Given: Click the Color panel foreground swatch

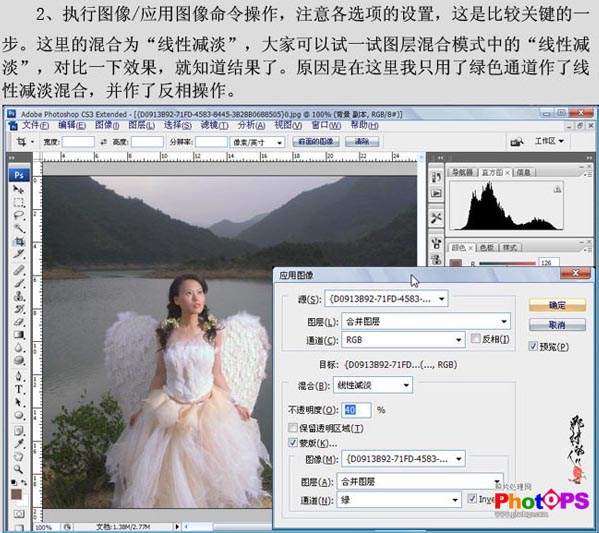Looking at the screenshot, I should [456, 263].
